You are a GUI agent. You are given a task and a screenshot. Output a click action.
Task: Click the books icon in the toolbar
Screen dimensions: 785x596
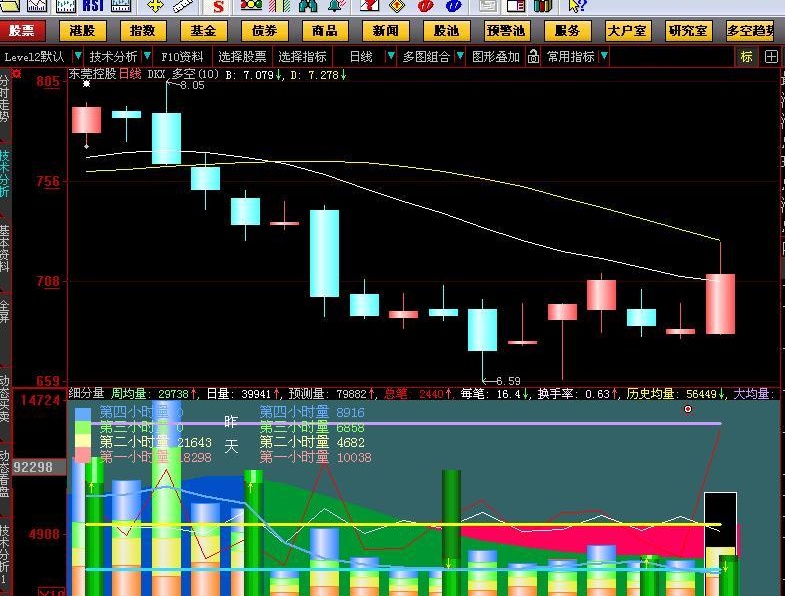click(x=543, y=6)
